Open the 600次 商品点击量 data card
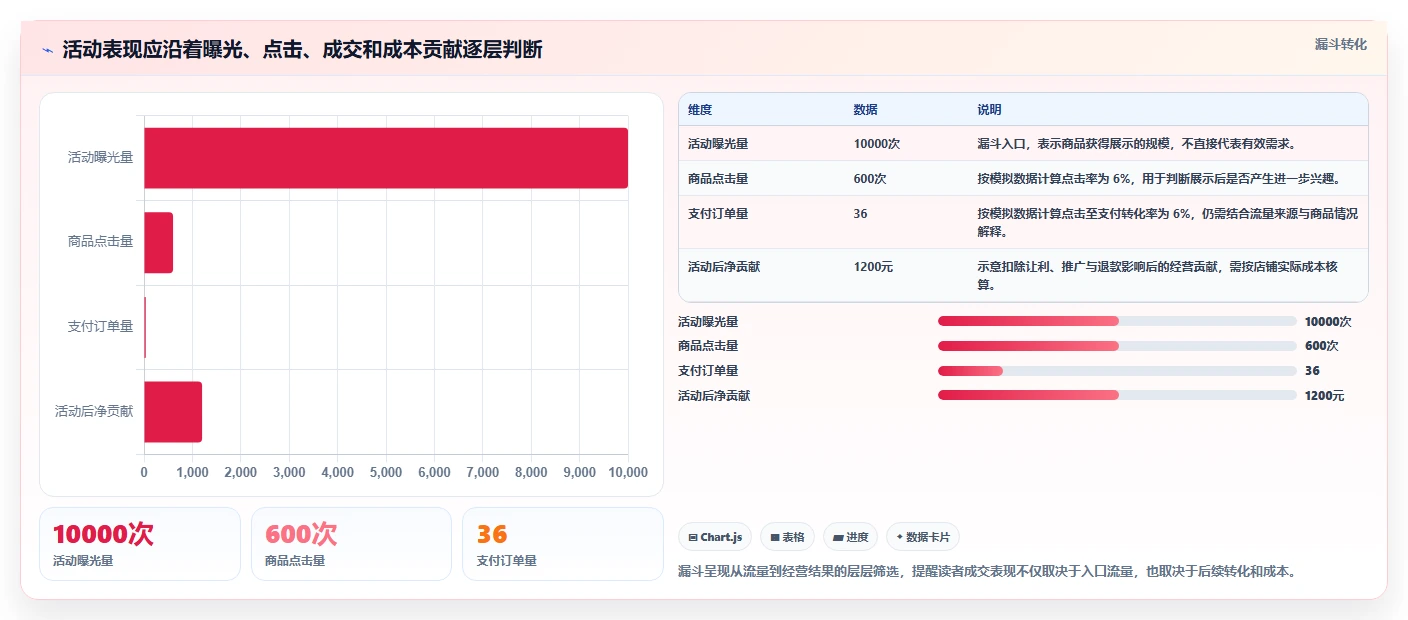 (x=351, y=543)
